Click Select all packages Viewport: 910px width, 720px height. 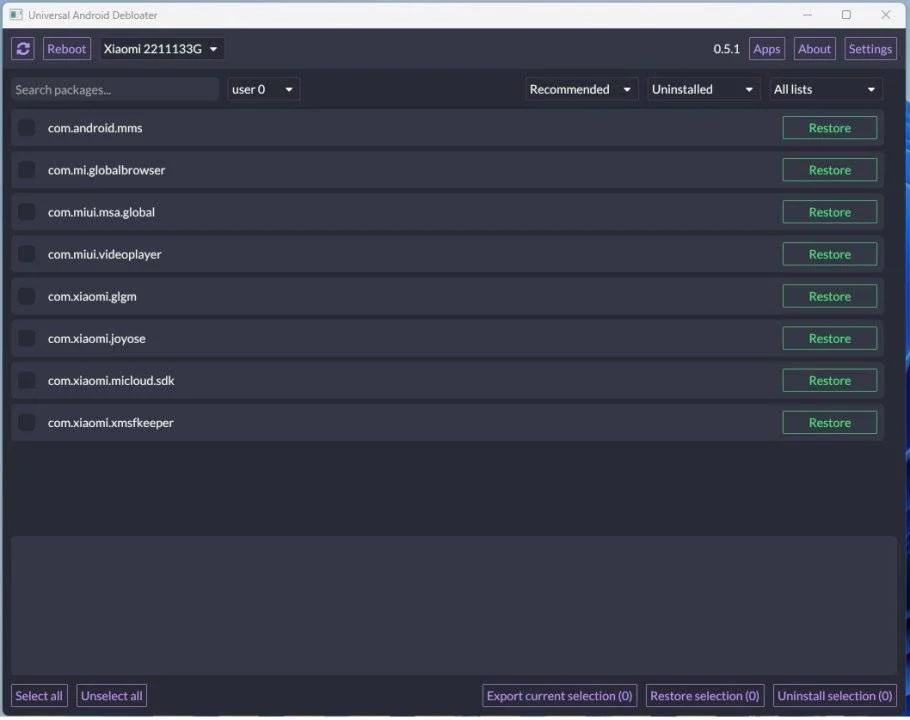pyautogui.click(x=39, y=696)
